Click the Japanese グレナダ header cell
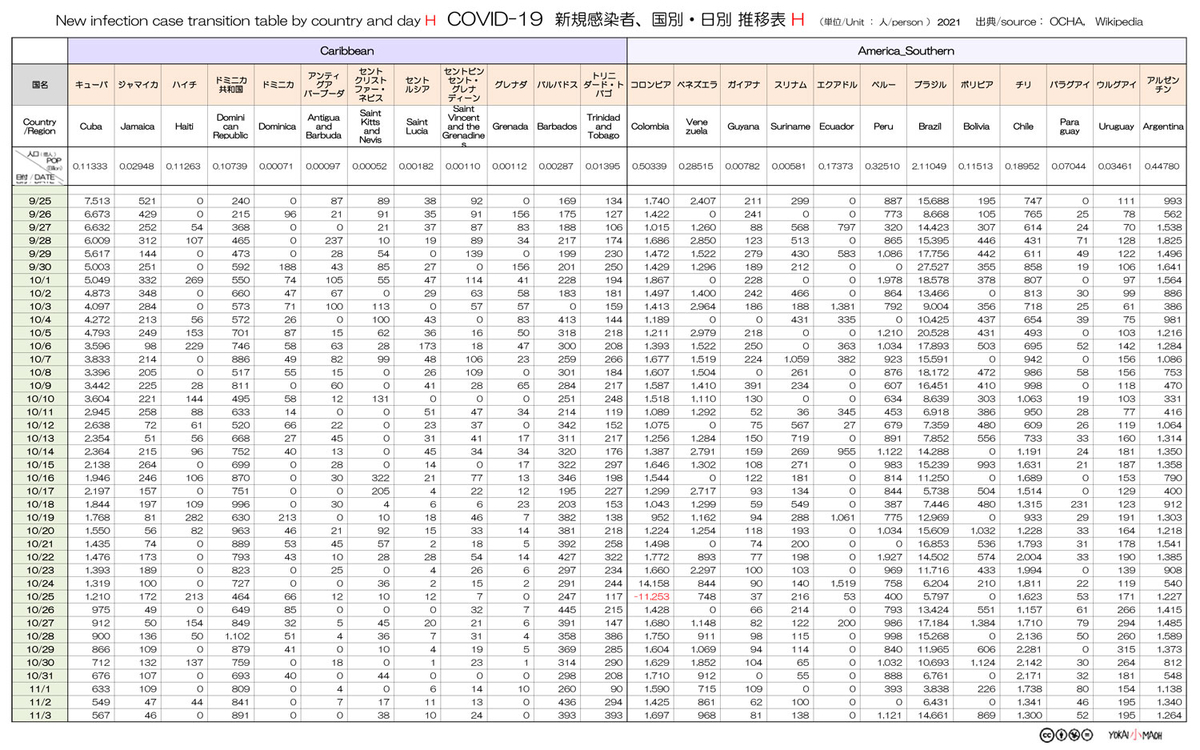Image resolution: width=1200 pixels, height=750 pixels. pos(510,85)
